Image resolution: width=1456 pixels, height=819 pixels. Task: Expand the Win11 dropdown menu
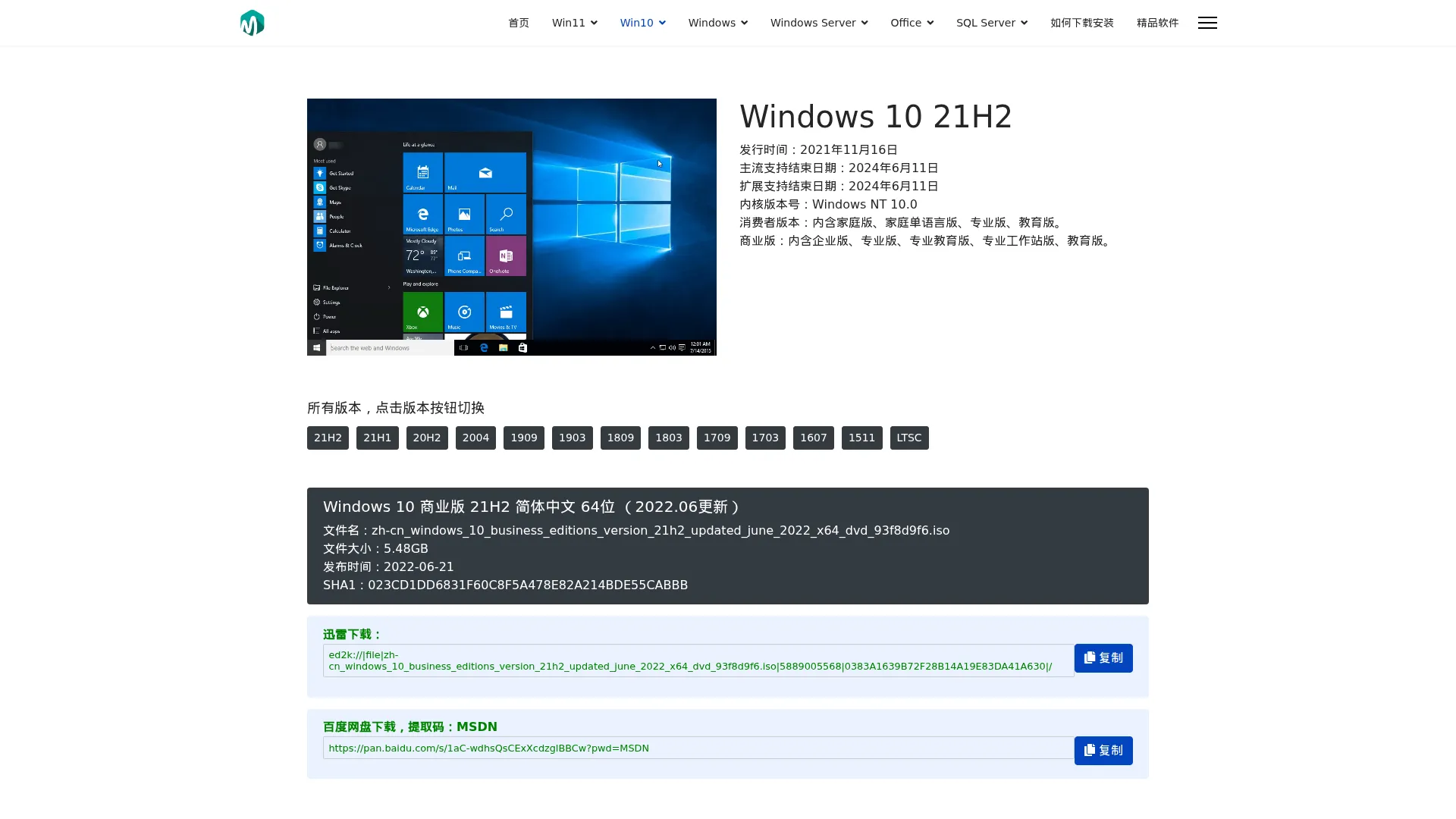574,23
